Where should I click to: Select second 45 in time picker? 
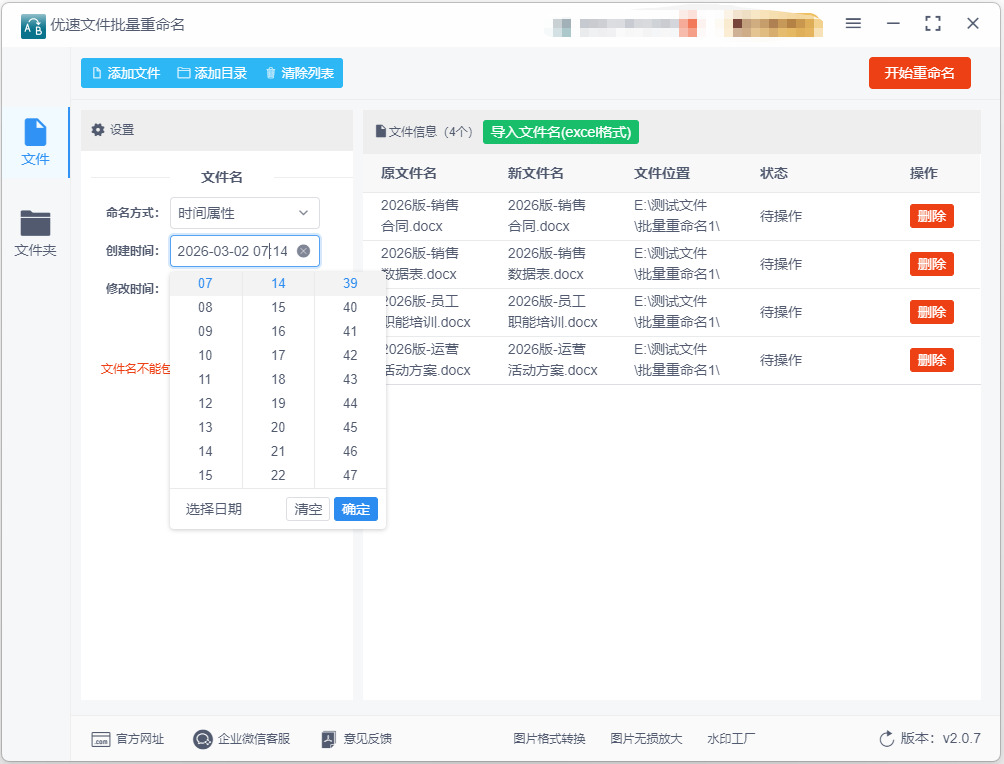(x=350, y=427)
